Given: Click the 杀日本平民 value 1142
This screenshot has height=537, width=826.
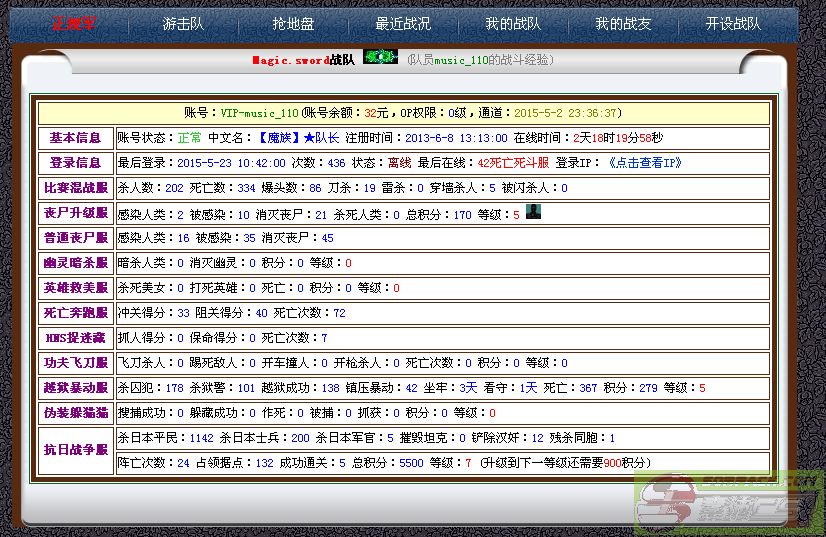Looking at the screenshot, I should (x=201, y=438).
